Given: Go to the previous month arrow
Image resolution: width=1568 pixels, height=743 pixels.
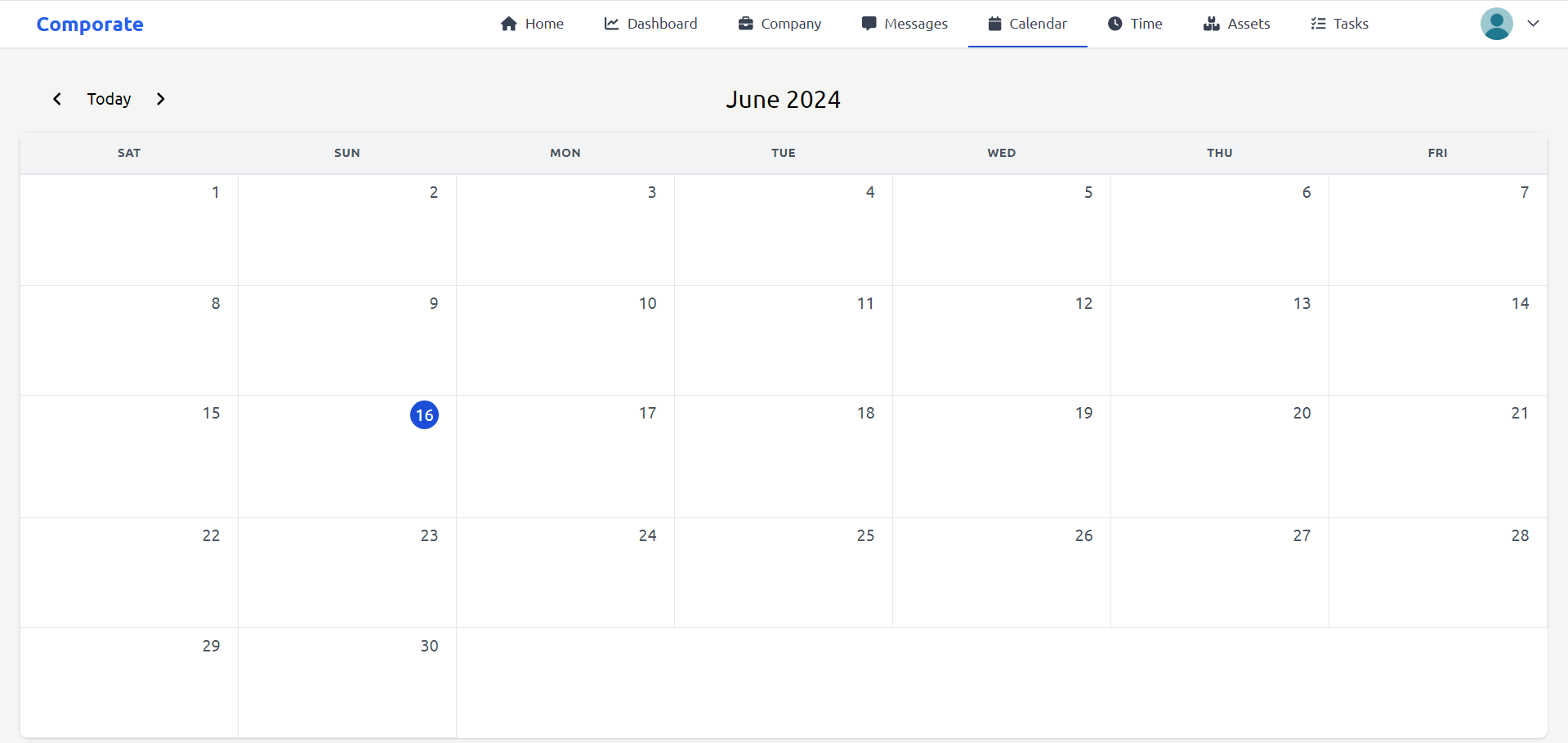Looking at the screenshot, I should tap(57, 99).
